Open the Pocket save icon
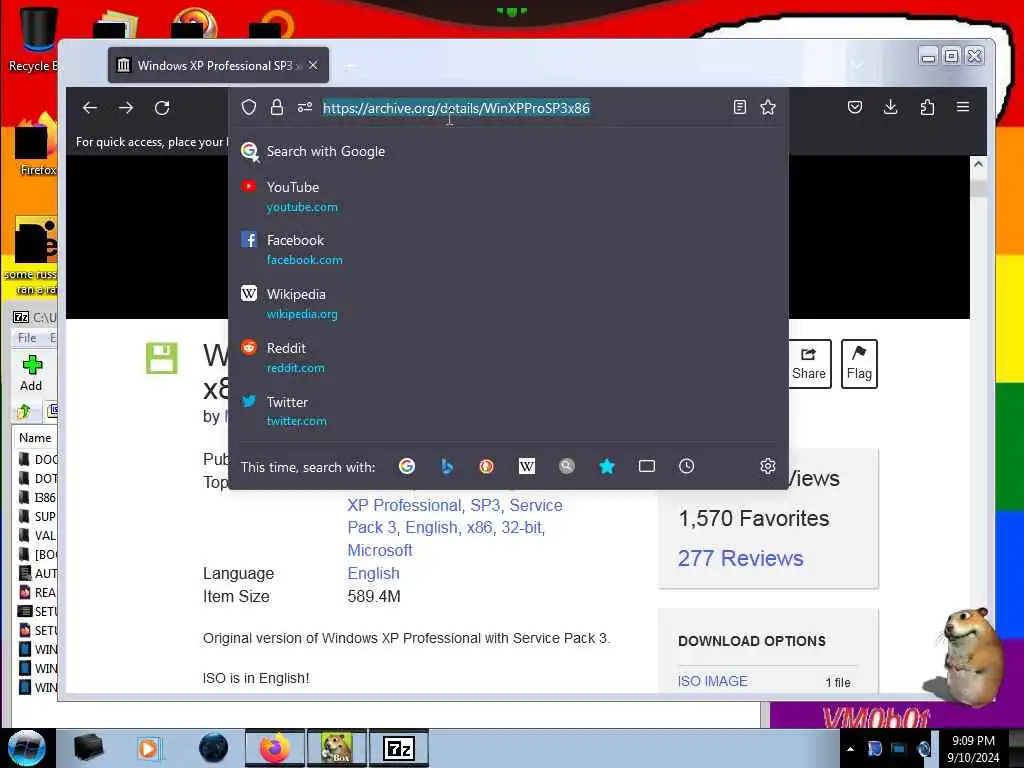 point(855,107)
